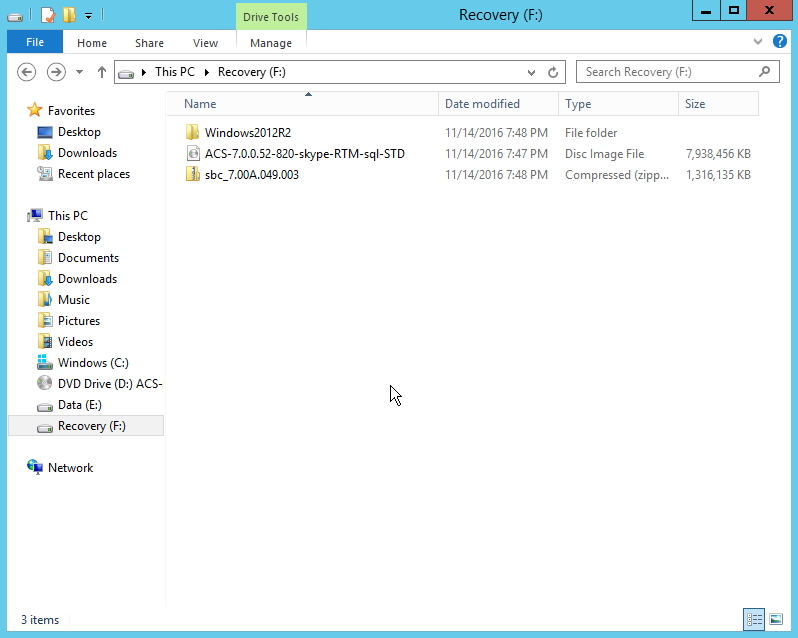Open the address bar history dropdown
798x638 pixels.
tap(531, 72)
